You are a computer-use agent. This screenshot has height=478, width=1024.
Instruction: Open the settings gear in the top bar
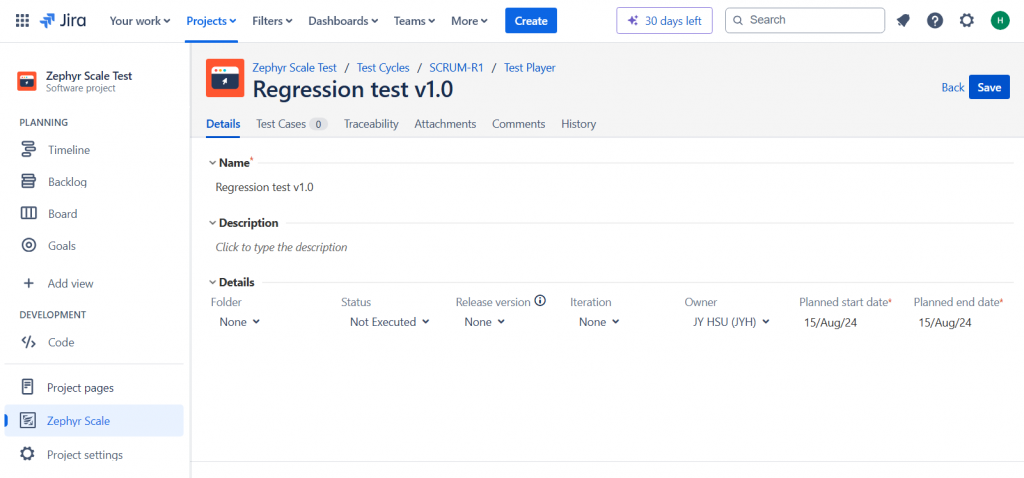point(967,20)
